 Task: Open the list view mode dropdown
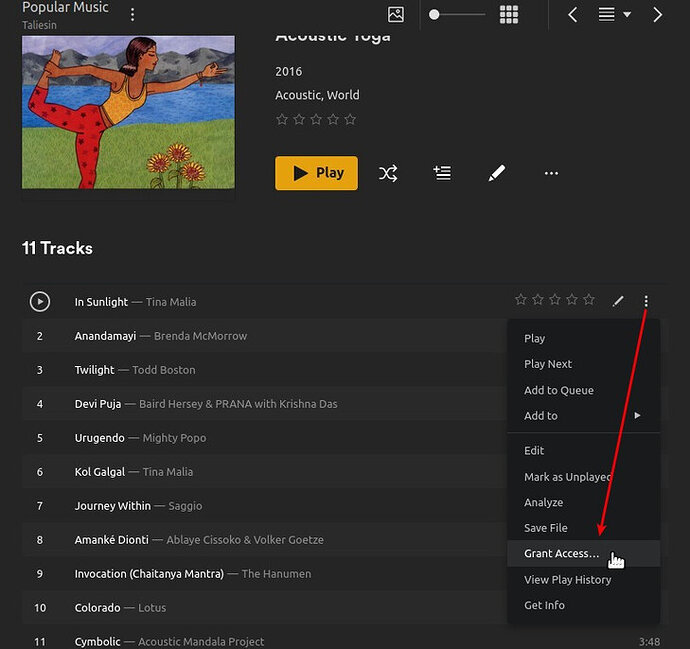pos(614,15)
